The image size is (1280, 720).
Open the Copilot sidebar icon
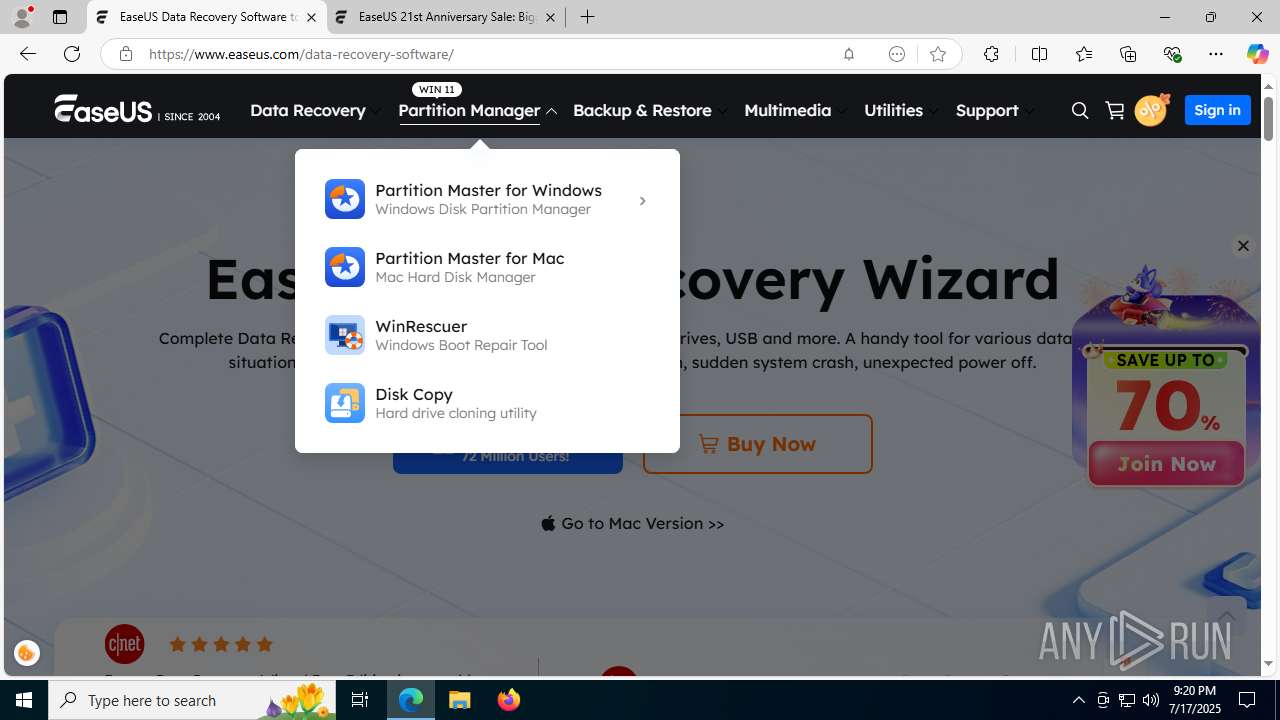[1257, 54]
